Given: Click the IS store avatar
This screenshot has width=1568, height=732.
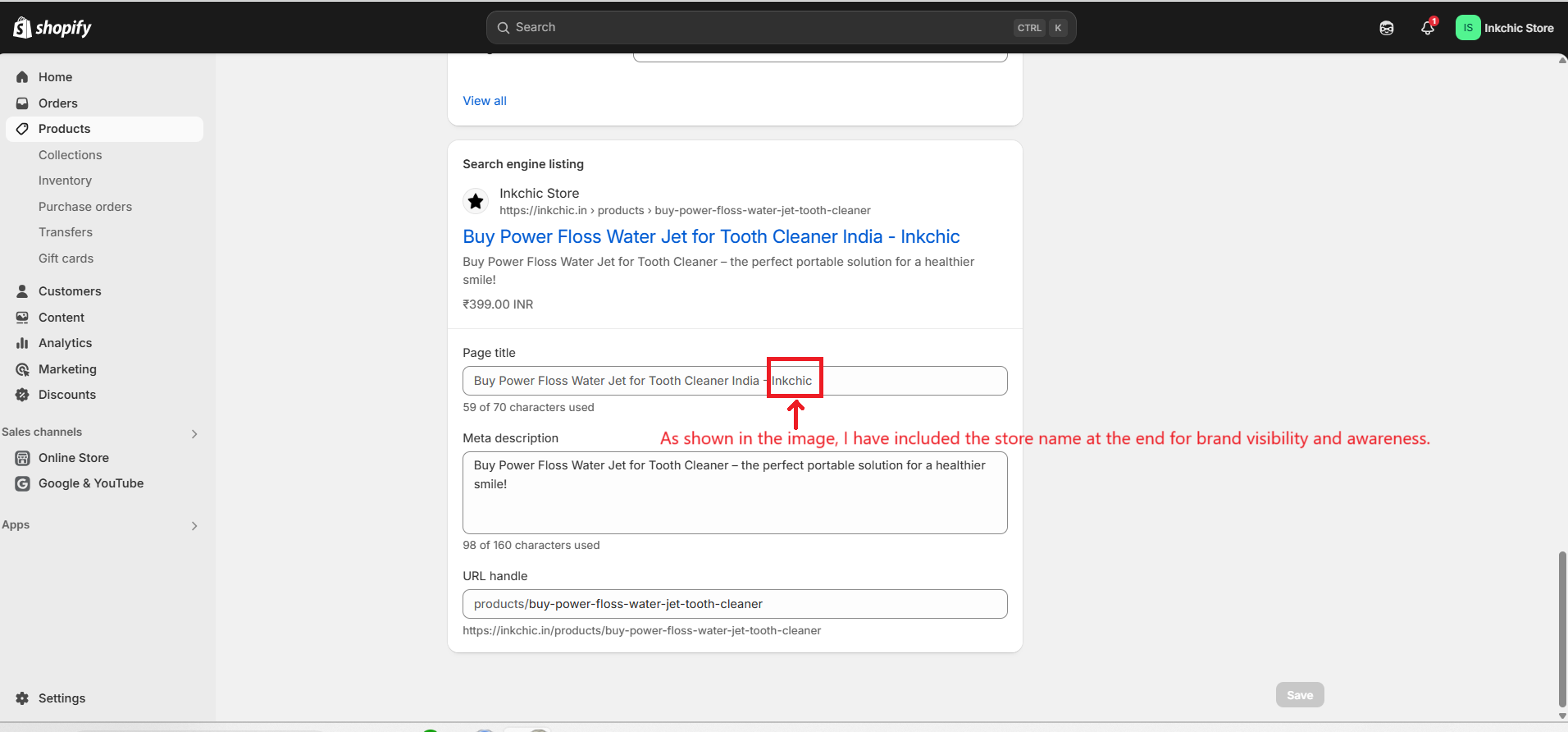Looking at the screenshot, I should coord(1468,28).
